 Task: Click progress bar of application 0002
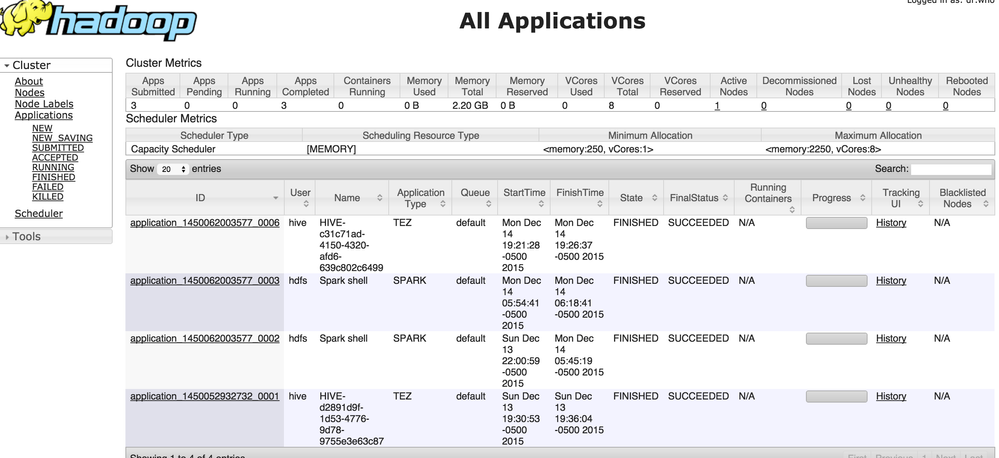tap(837, 339)
